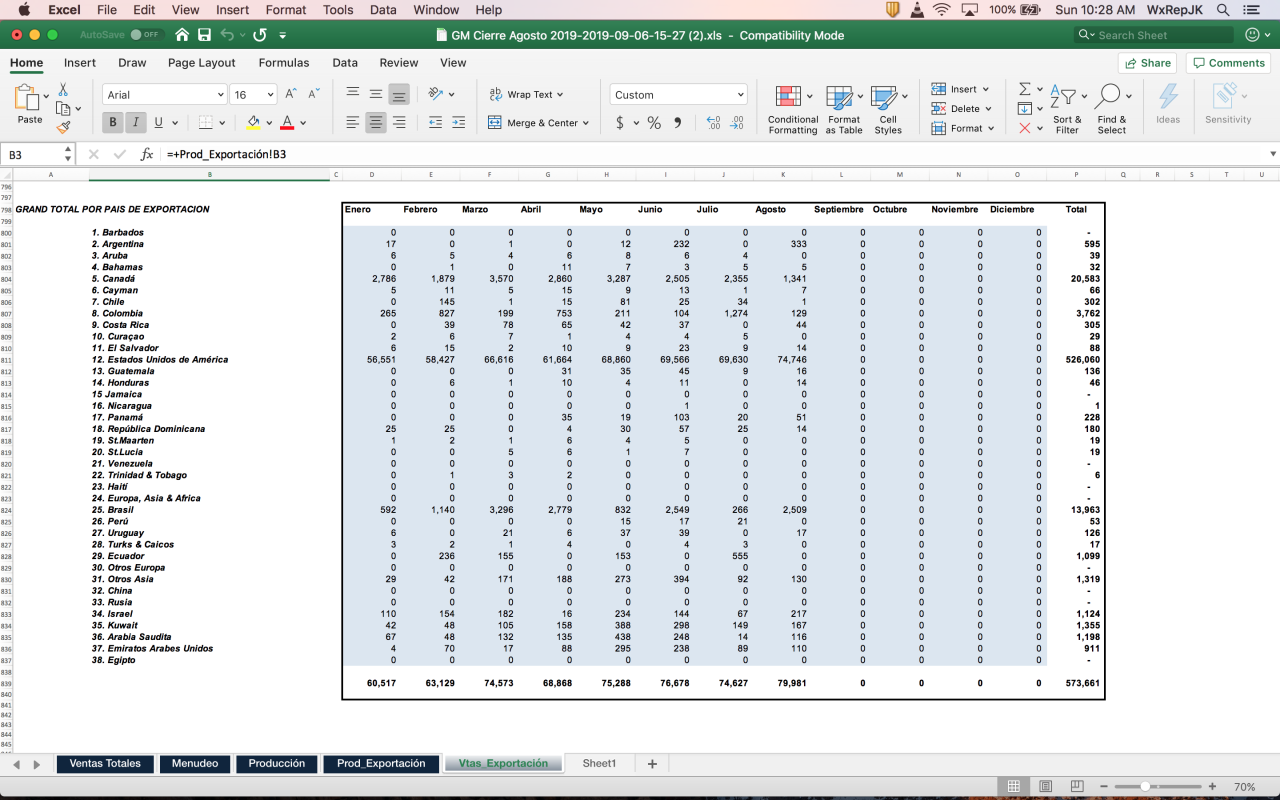The height and width of the screenshot is (800, 1280).
Task: Click the Save icon in title bar
Action: [x=205, y=35]
